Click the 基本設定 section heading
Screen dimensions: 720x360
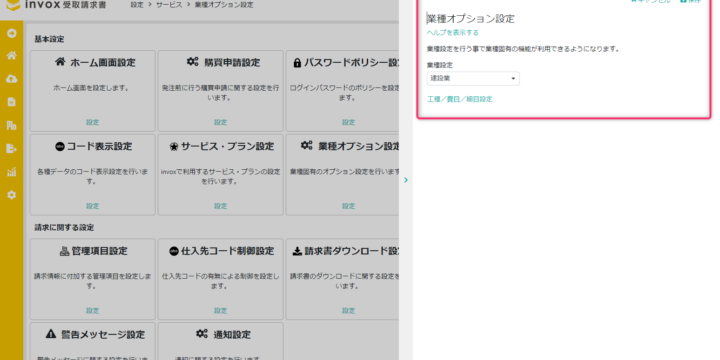[x=49, y=39]
